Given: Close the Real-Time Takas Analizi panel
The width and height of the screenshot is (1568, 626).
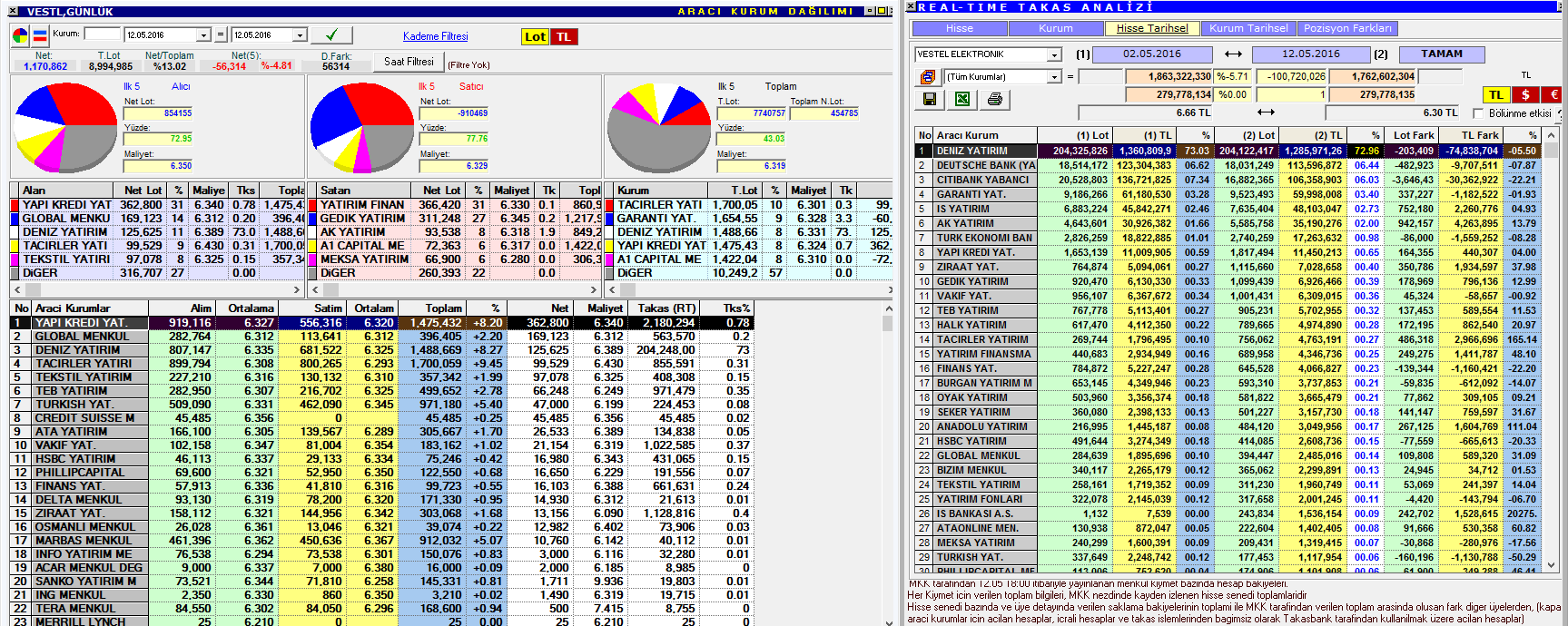Looking at the screenshot, I should coord(912,7).
